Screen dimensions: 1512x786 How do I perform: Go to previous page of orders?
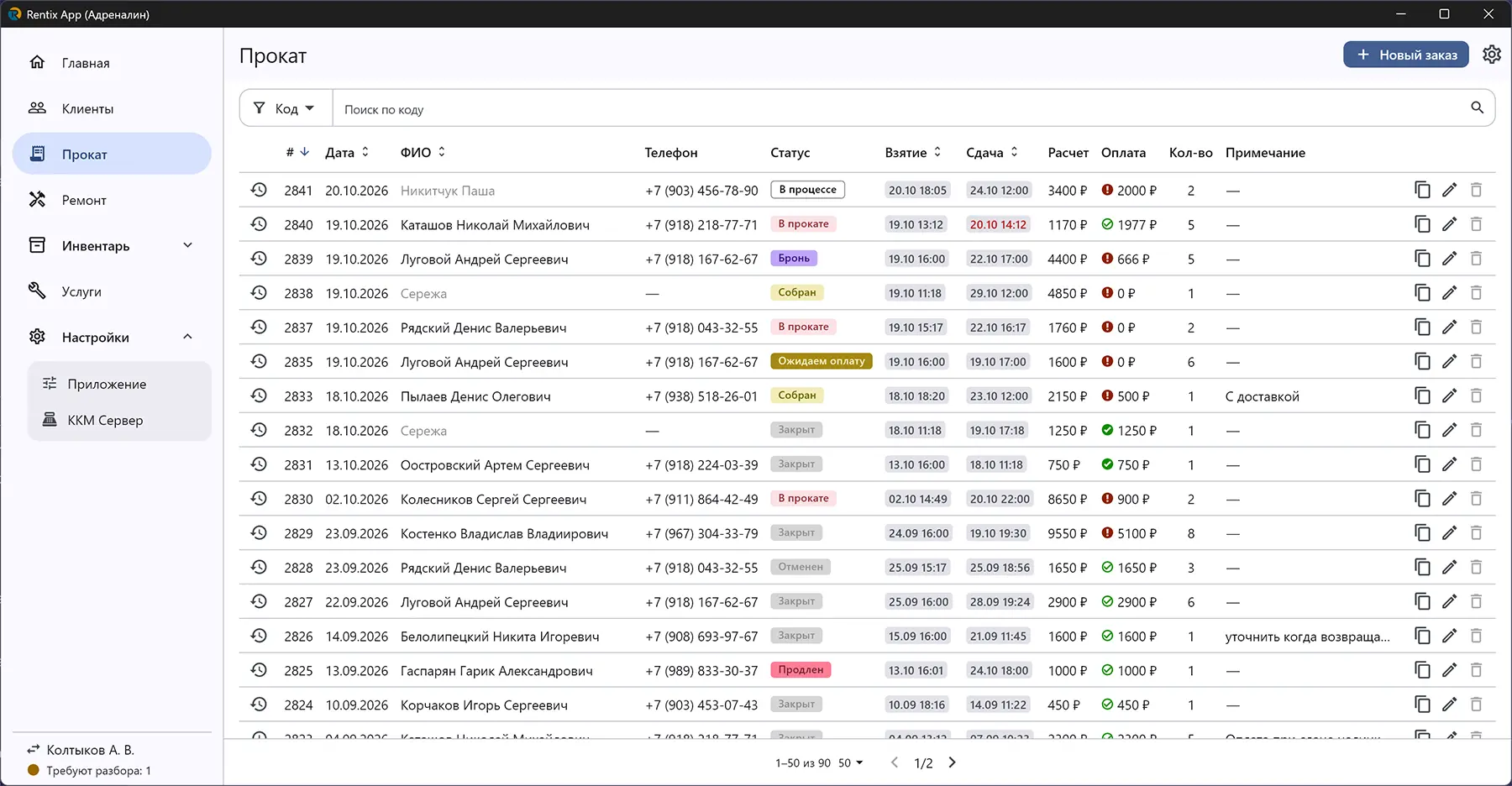pos(895,762)
